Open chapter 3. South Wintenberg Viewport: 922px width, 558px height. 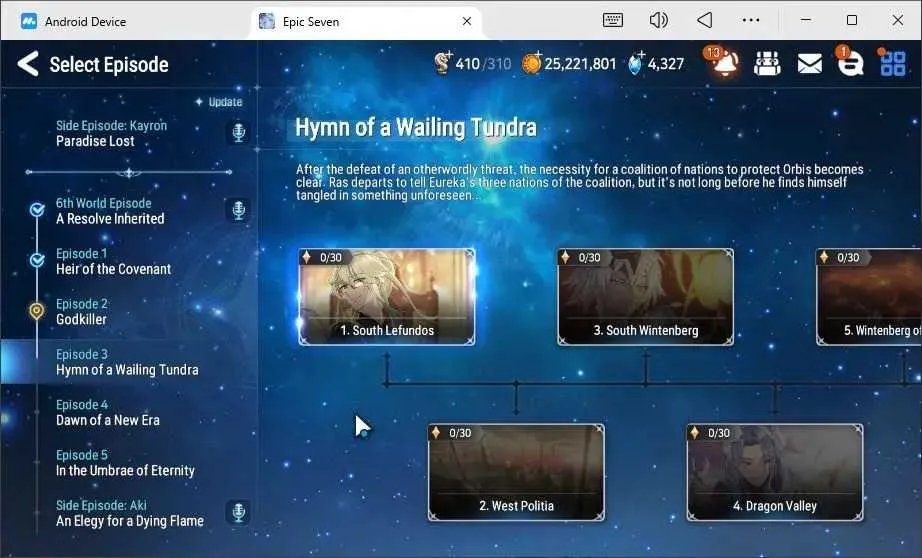click(646, 296)
